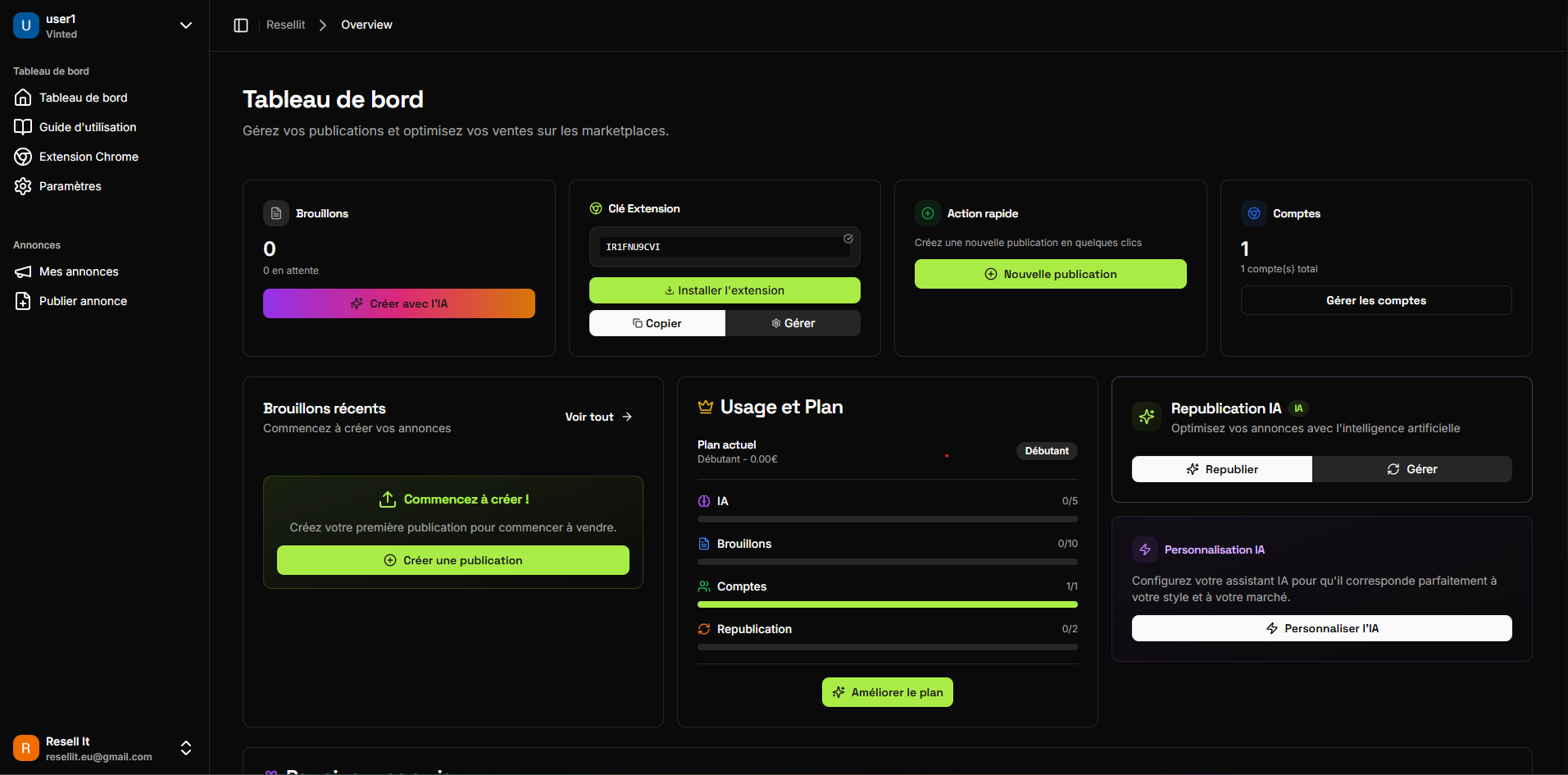Select the Gérer tab in Republication IA
1568x775 pixels.
pos(1412,469)
